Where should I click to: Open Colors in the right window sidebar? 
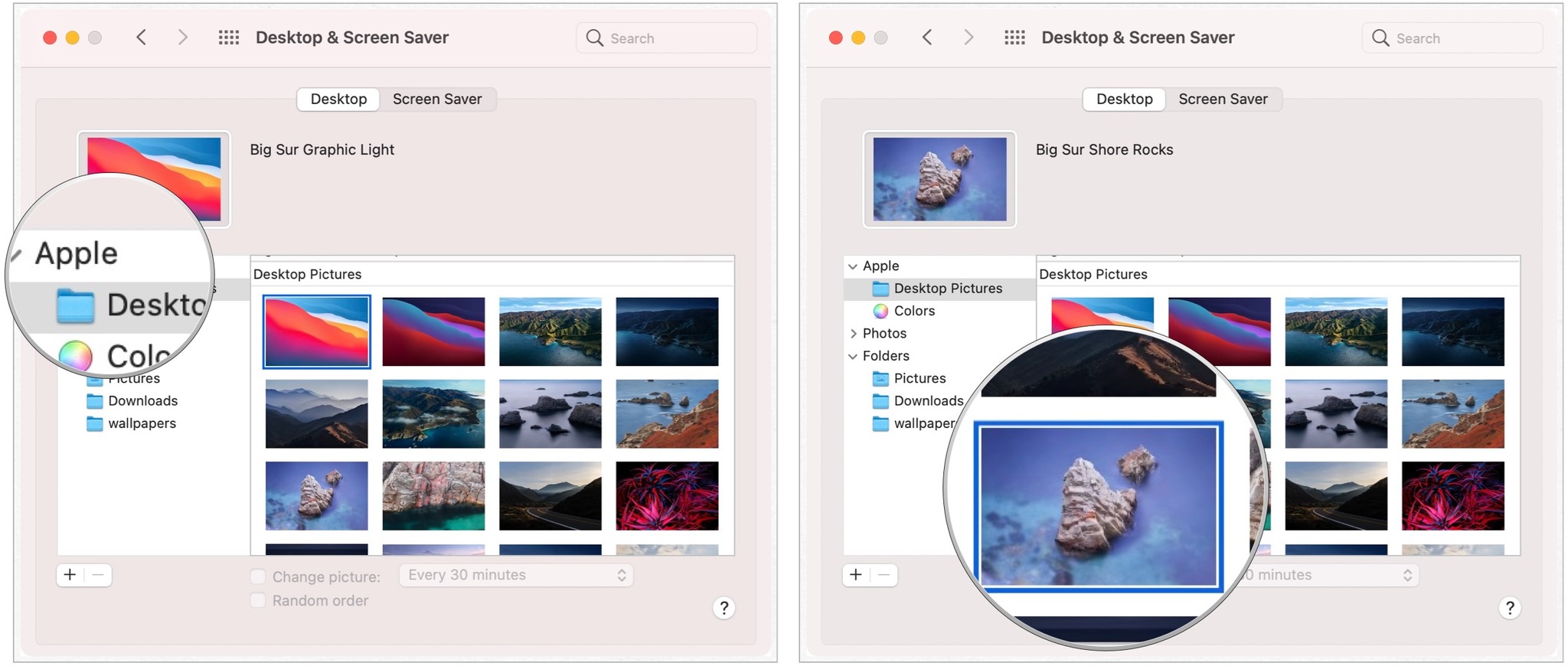[904, 311]
